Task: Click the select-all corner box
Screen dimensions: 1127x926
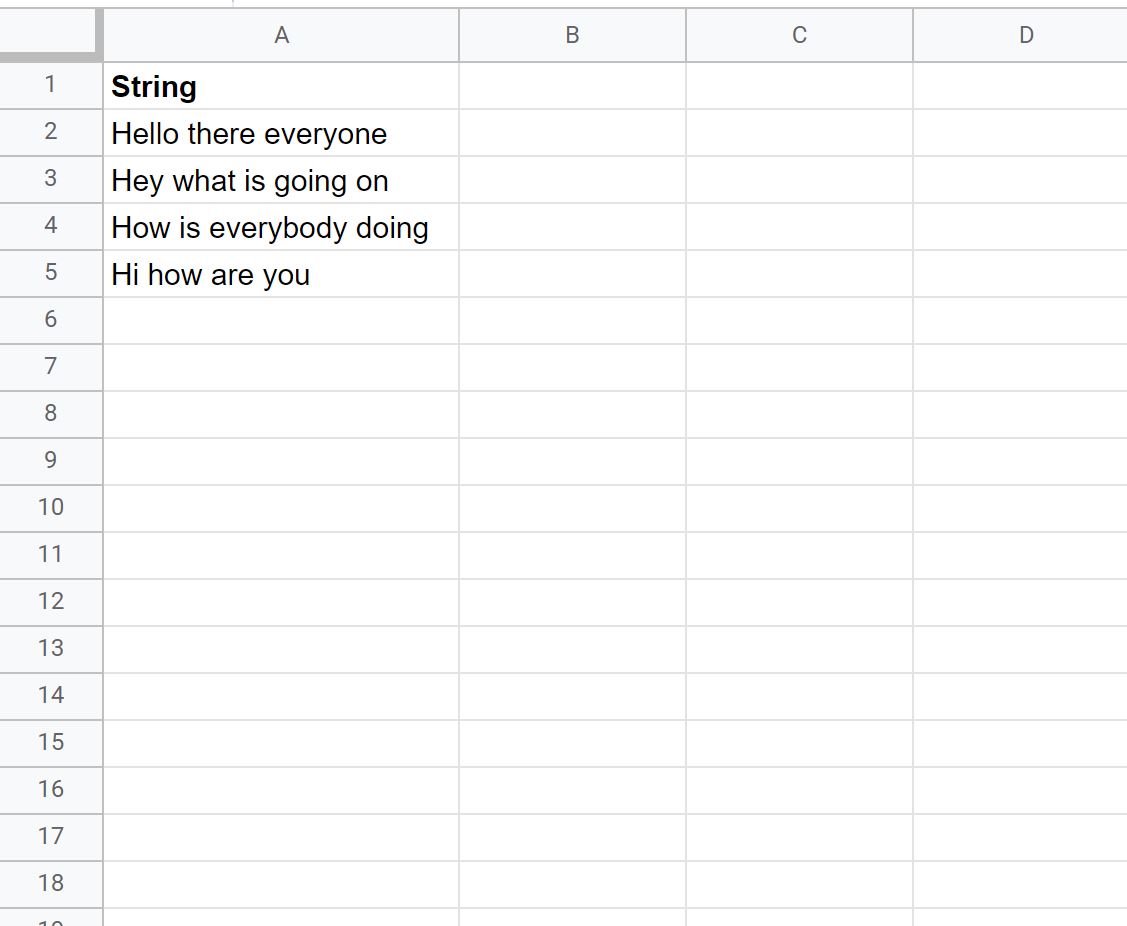Action: click(50, 35)
